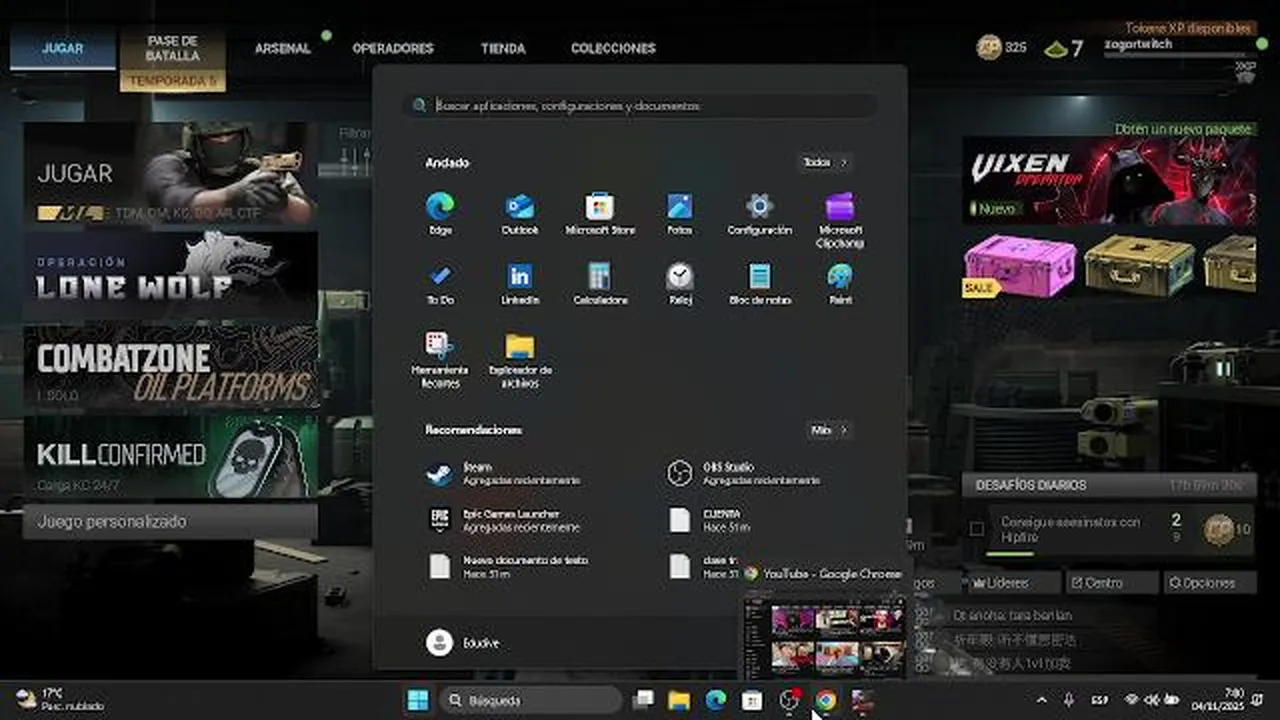Click the Centro button
1280x720 pixels.
click(1111, 582)
